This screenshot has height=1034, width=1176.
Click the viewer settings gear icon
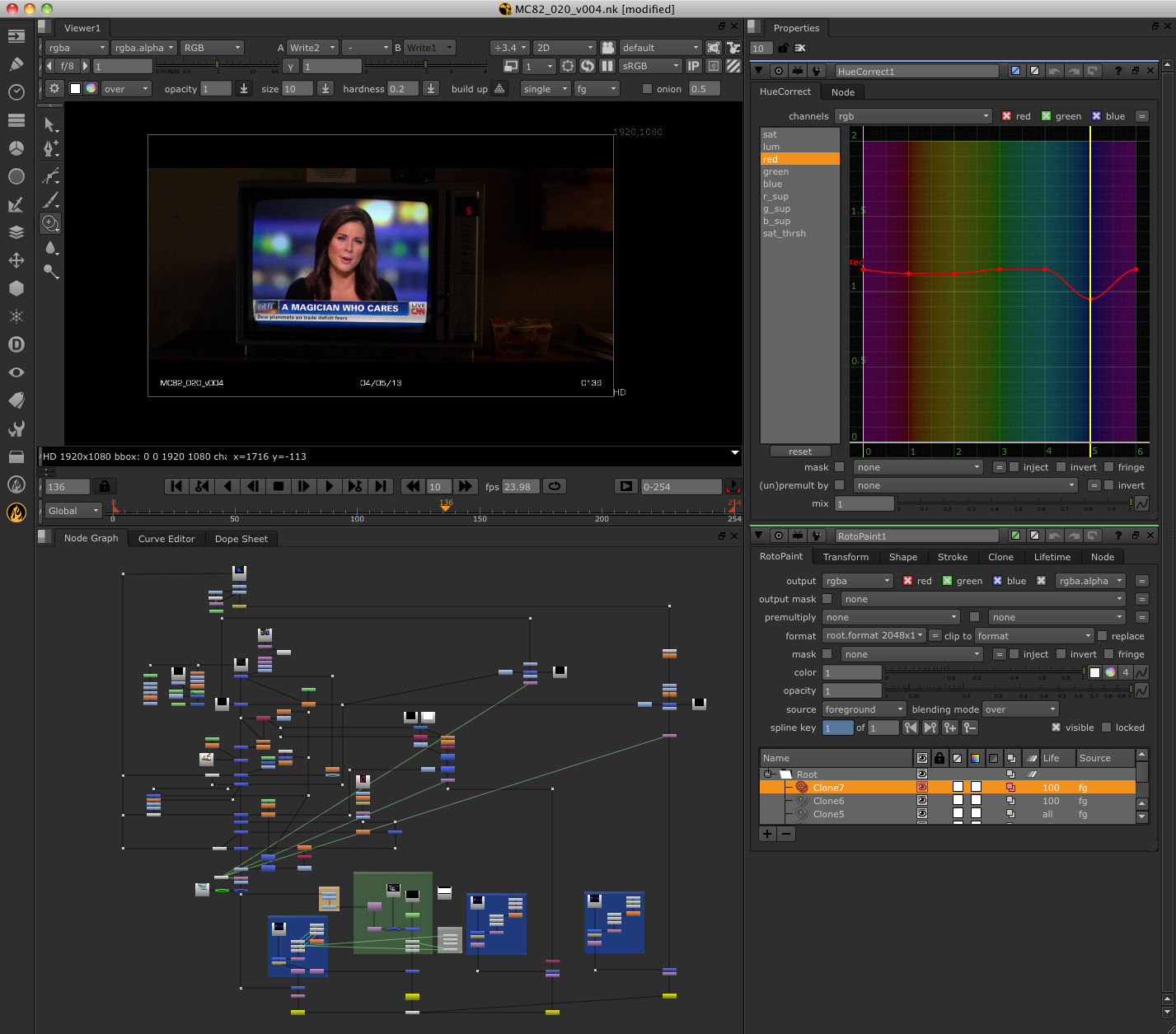[54, 88]
